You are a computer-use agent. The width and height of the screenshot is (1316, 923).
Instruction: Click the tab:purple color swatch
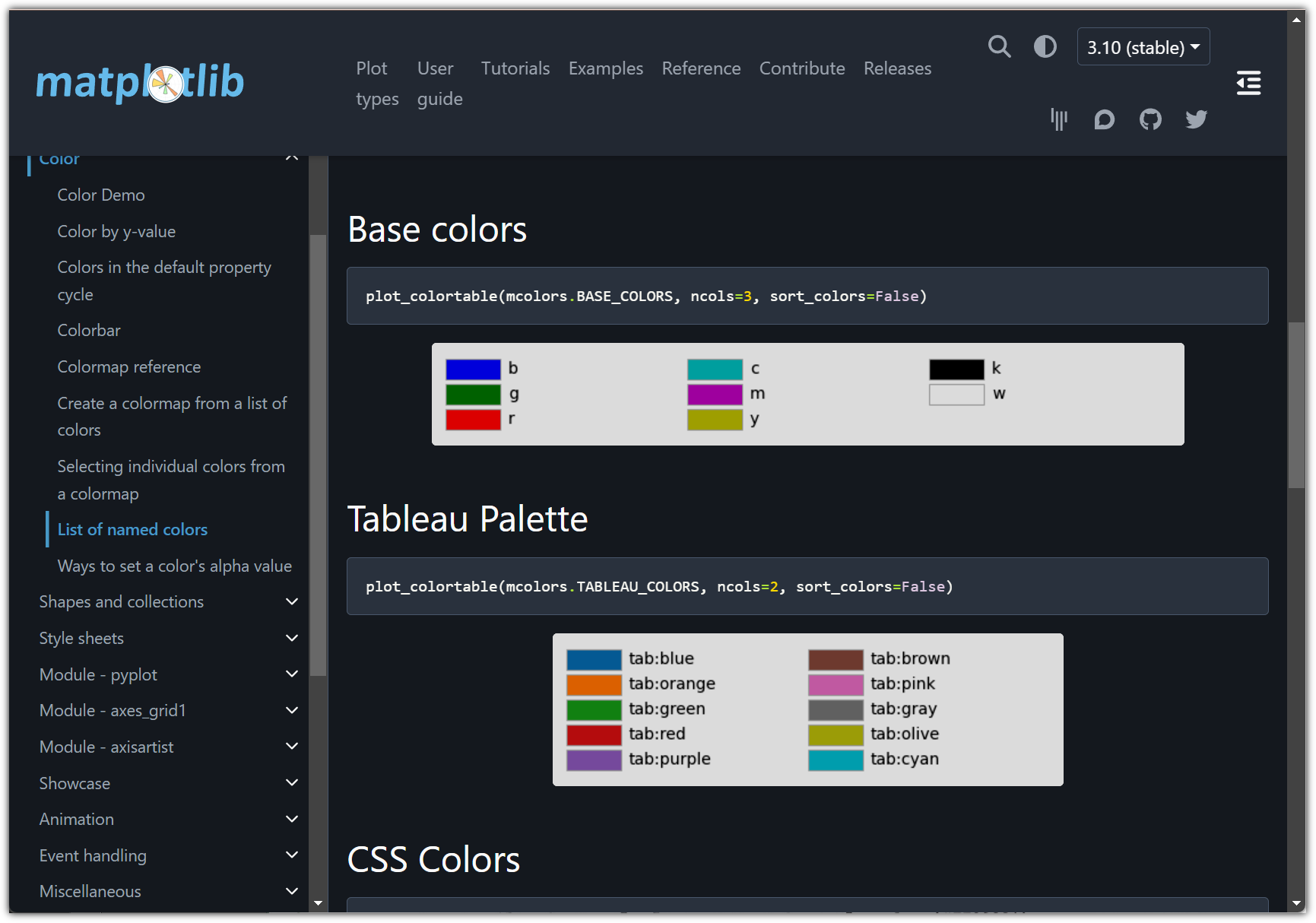[x=594, y=760]
